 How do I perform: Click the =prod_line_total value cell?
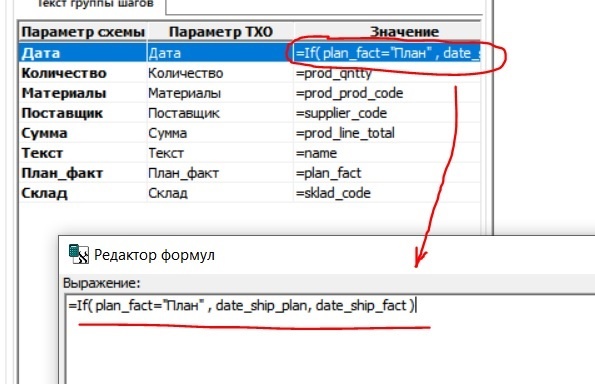click(x=387, y=133)
